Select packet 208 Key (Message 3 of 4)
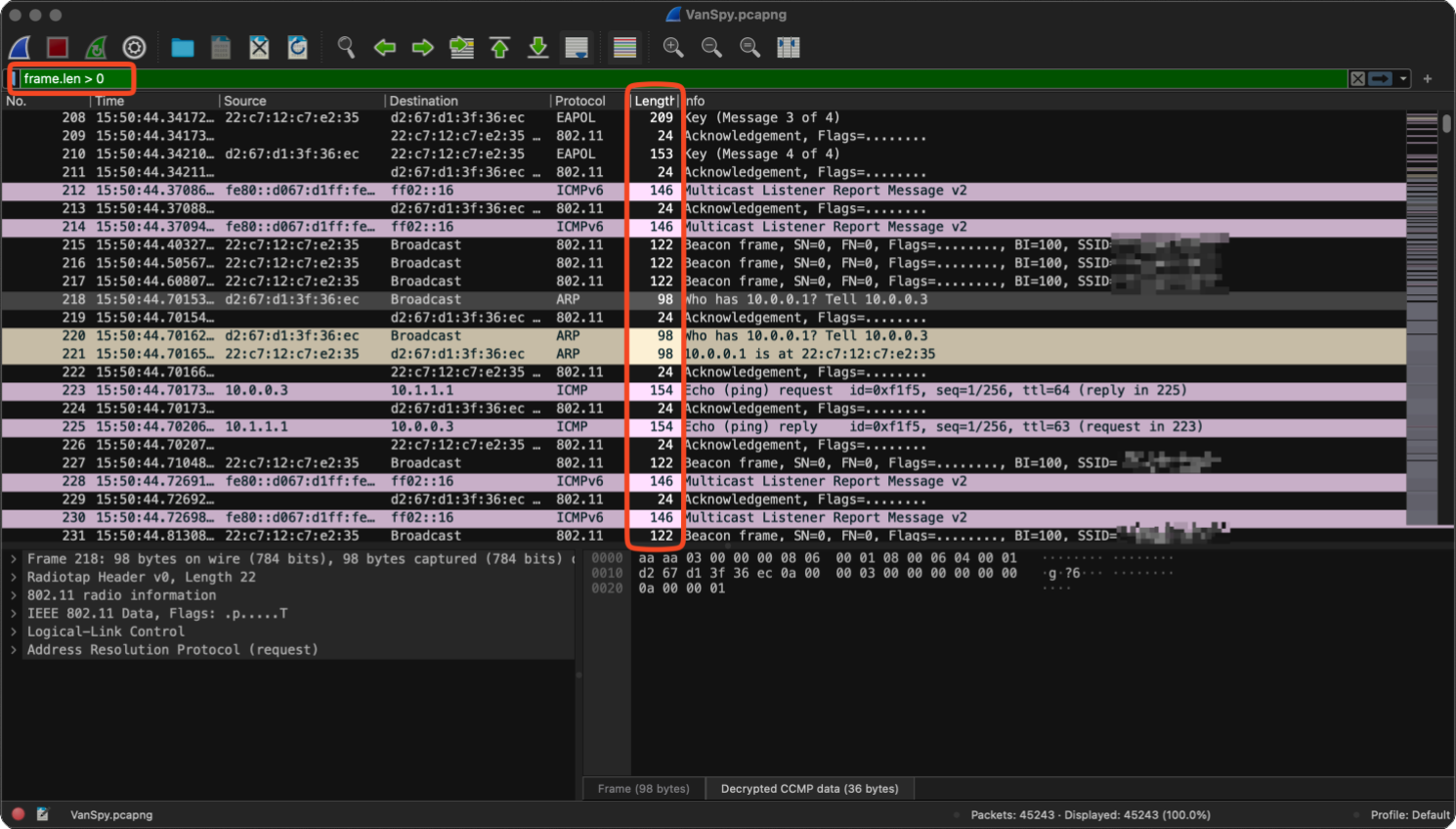1456x829 pixels. 704,117
